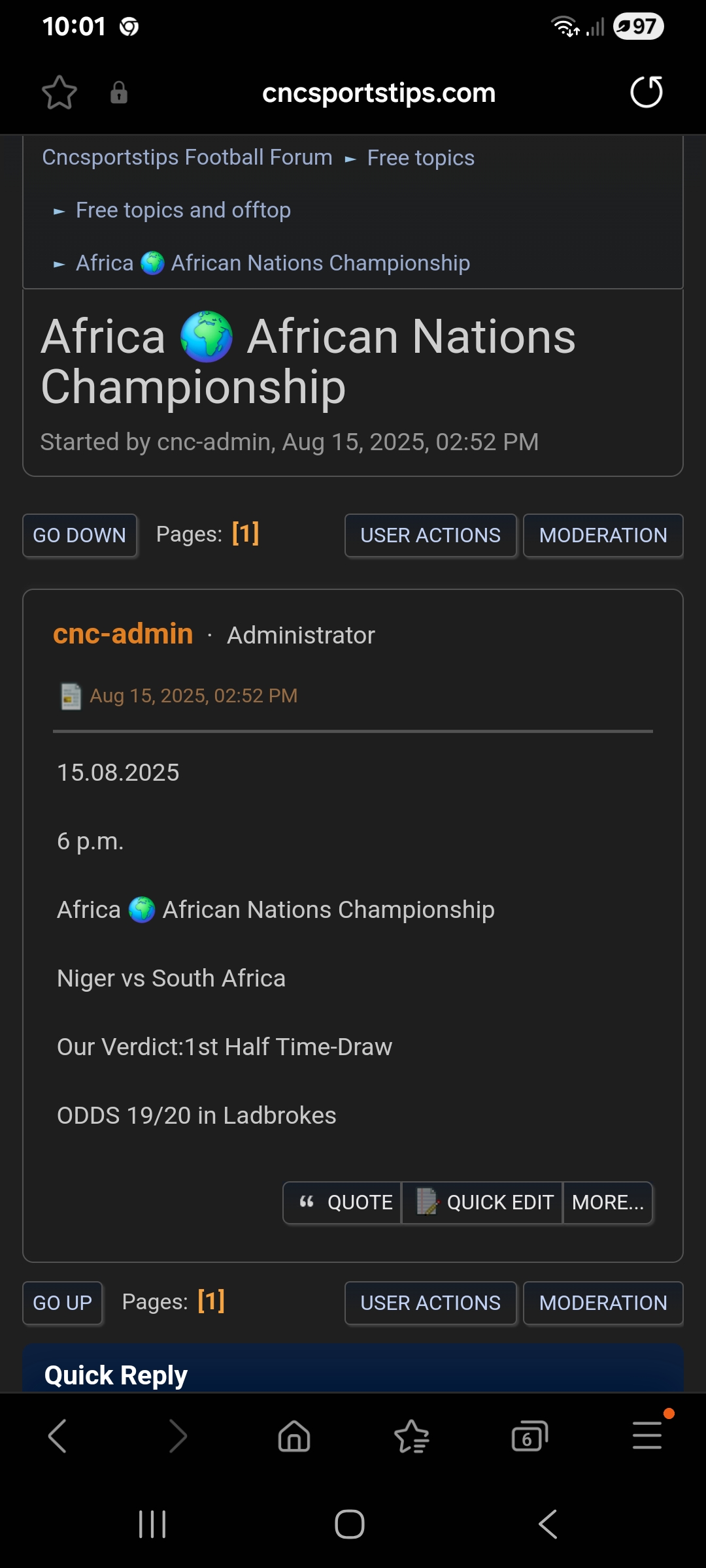Open the browser home page icon
This screenshot has height=1568, width=706.
(x=294, y=1436)
